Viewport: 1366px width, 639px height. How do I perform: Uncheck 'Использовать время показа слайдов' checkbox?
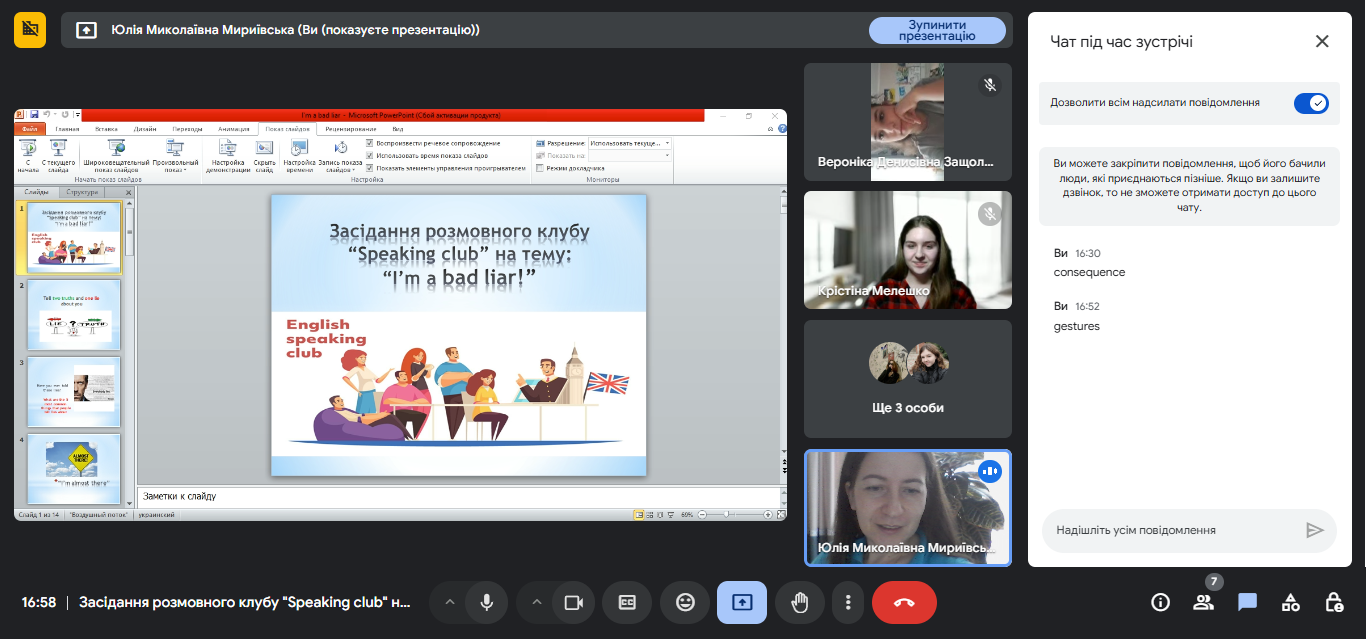pyautogui.click(x=370, y=156)
